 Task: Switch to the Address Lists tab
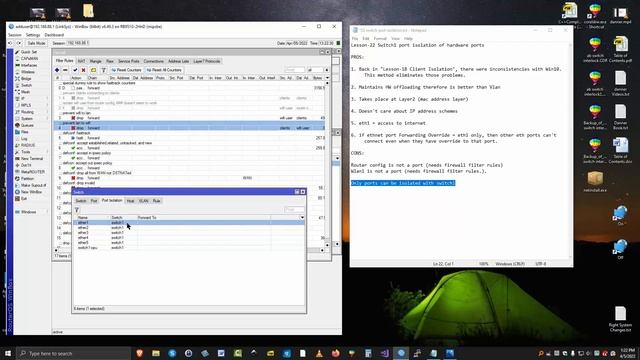tap(179, 61)
